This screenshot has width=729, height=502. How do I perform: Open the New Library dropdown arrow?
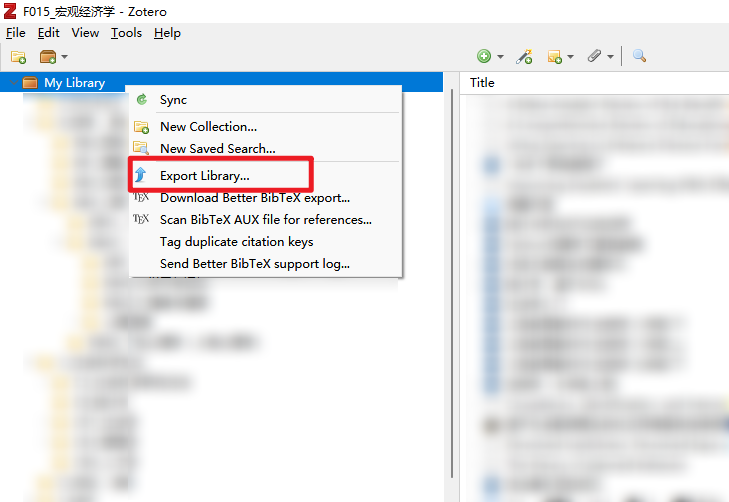coord(65,57)
